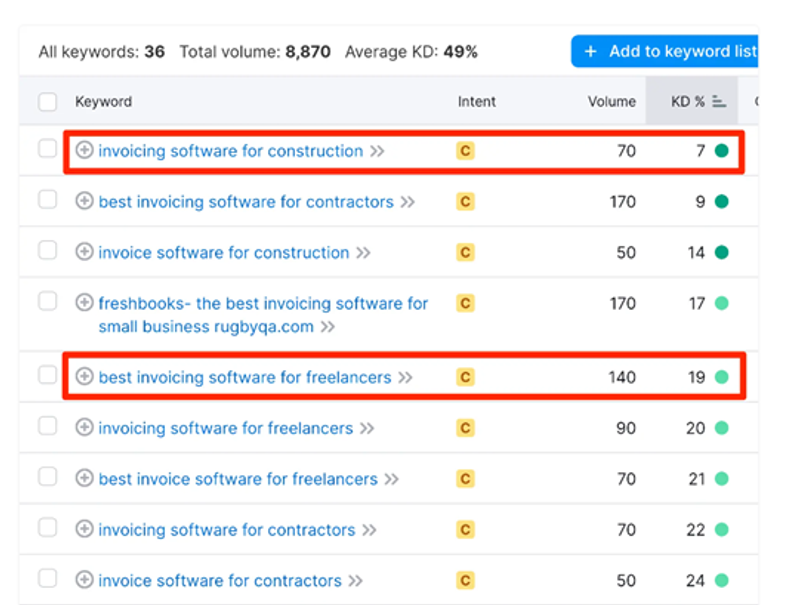Check the box for 'invoicing software for contractors'

click(x=47, y=527)
